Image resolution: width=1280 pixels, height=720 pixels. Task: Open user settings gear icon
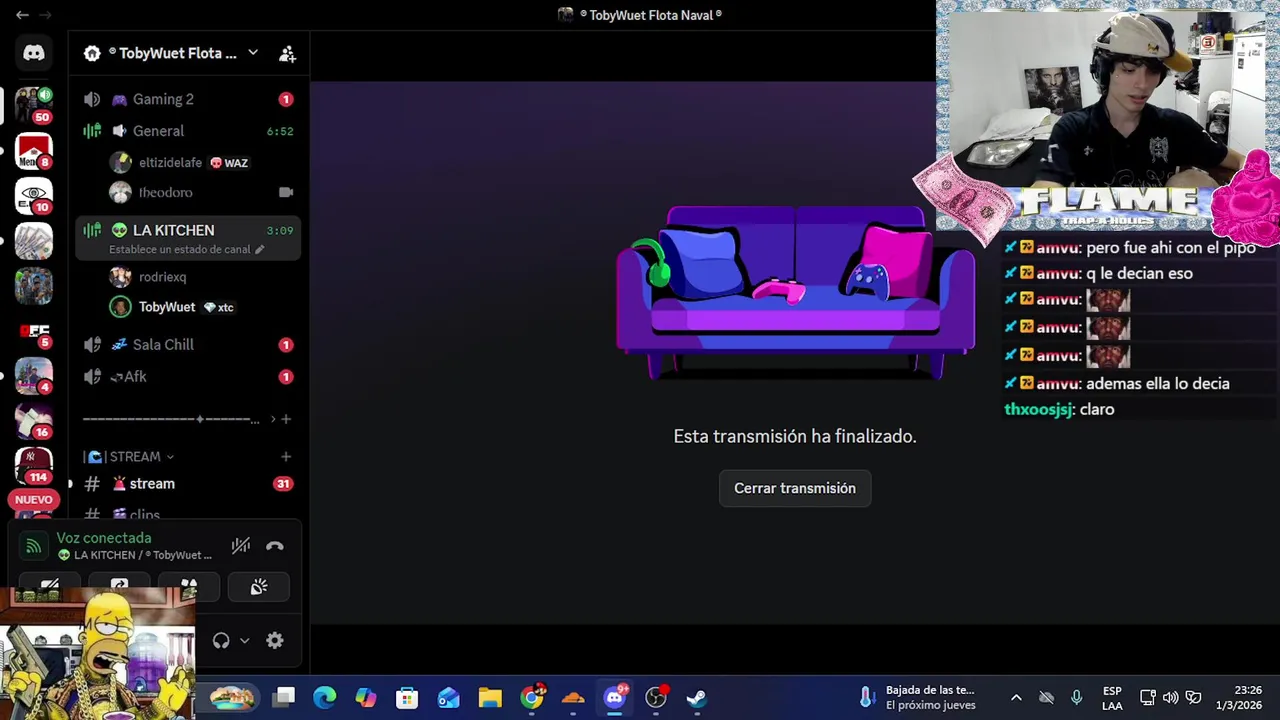coord(275,641)
